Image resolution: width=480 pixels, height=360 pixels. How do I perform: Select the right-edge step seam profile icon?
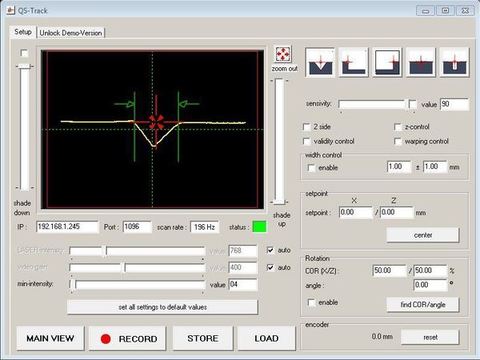[x=387, y=63]
